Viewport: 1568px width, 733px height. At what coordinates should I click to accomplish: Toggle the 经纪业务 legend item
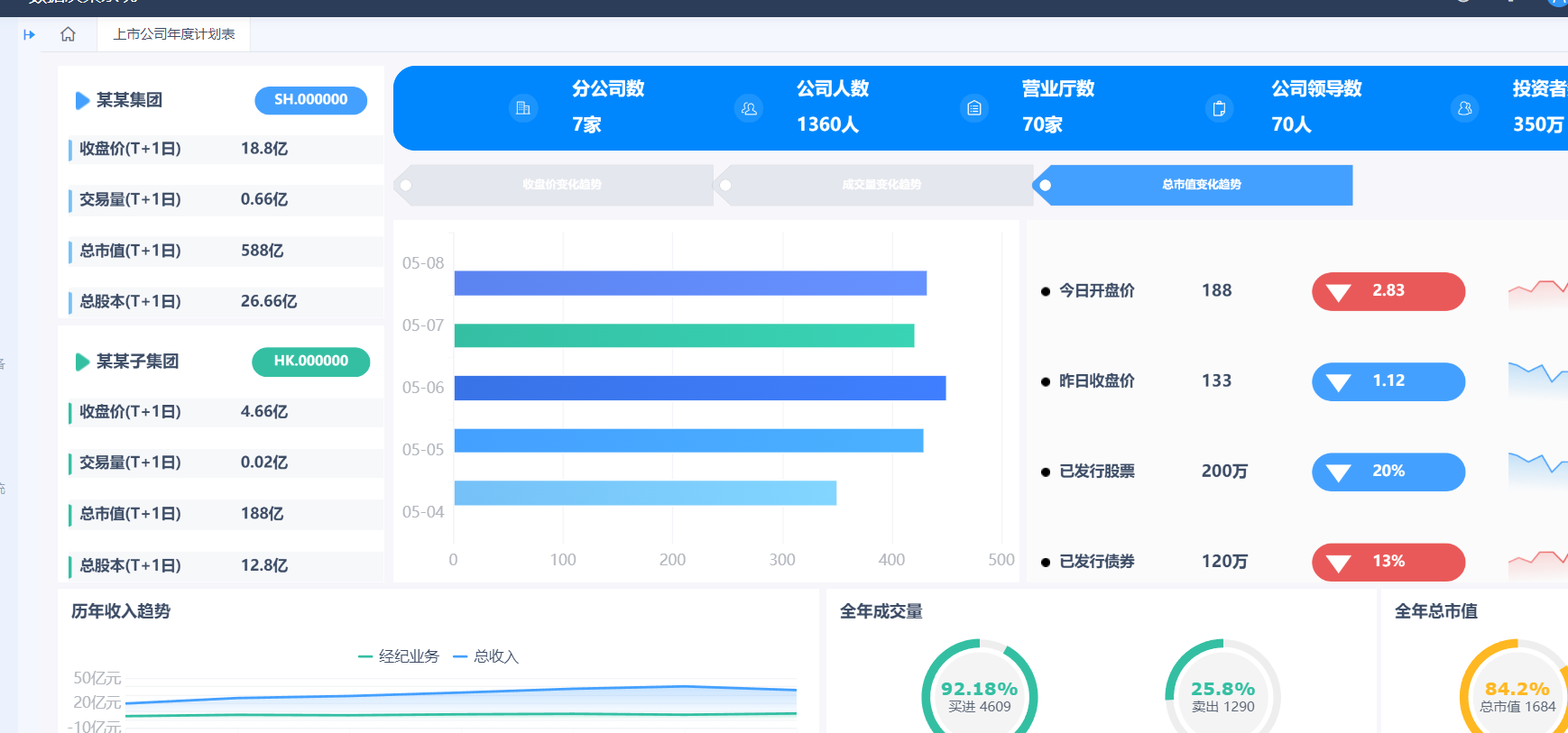point(399,656)
